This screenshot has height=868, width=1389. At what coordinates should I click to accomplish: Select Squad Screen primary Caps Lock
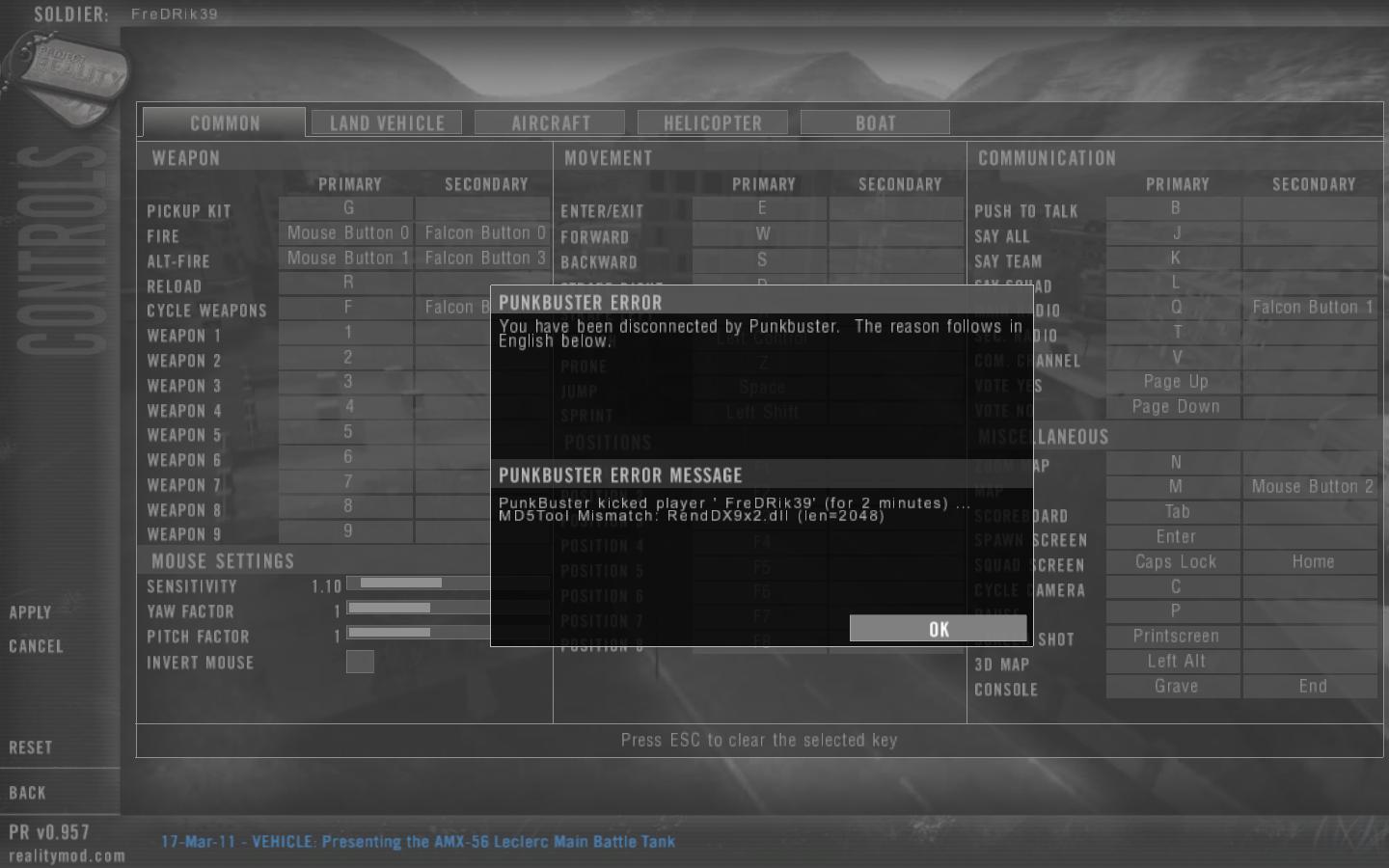1174,562
